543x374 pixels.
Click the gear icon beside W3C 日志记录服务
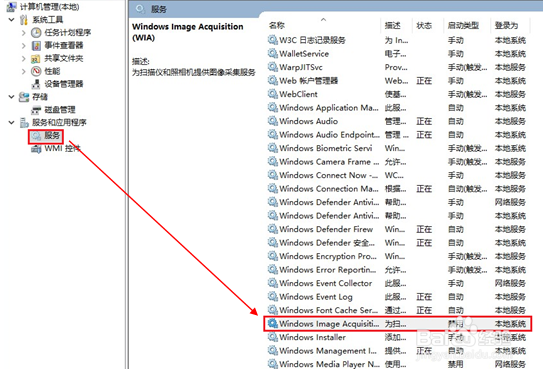coord(273,40)
